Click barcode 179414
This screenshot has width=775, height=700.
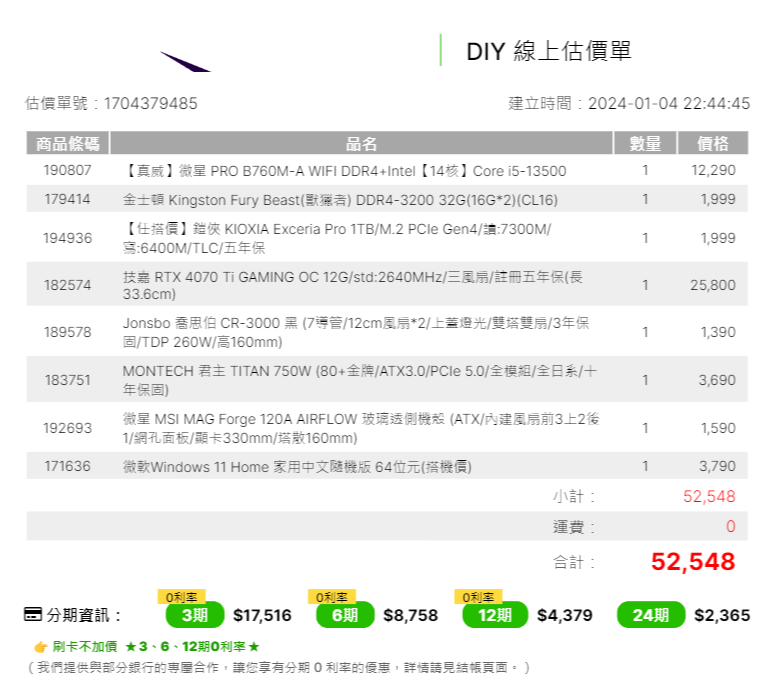click(67, 199)
